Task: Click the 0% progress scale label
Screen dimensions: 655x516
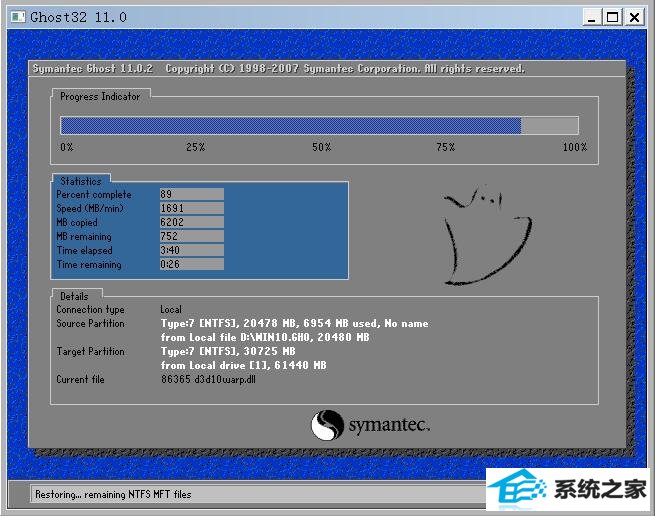Action: pos(67,147)
